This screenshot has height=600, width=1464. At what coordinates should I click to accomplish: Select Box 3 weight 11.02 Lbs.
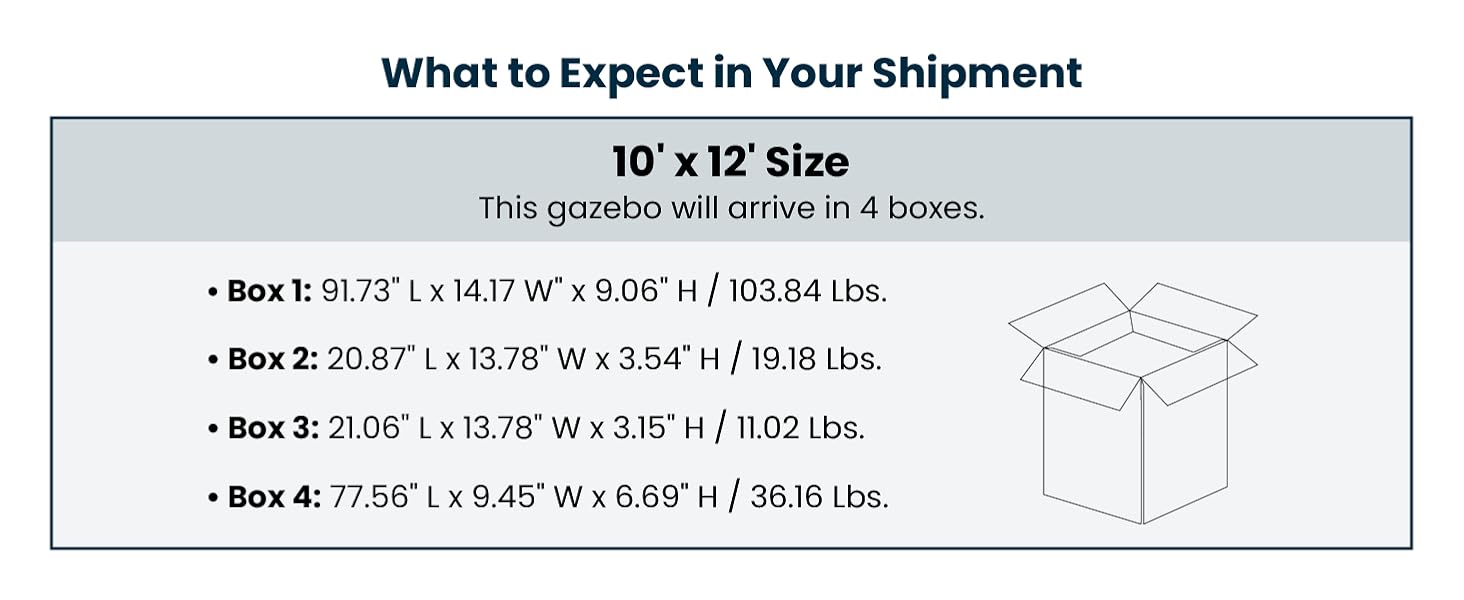point(800,427)
